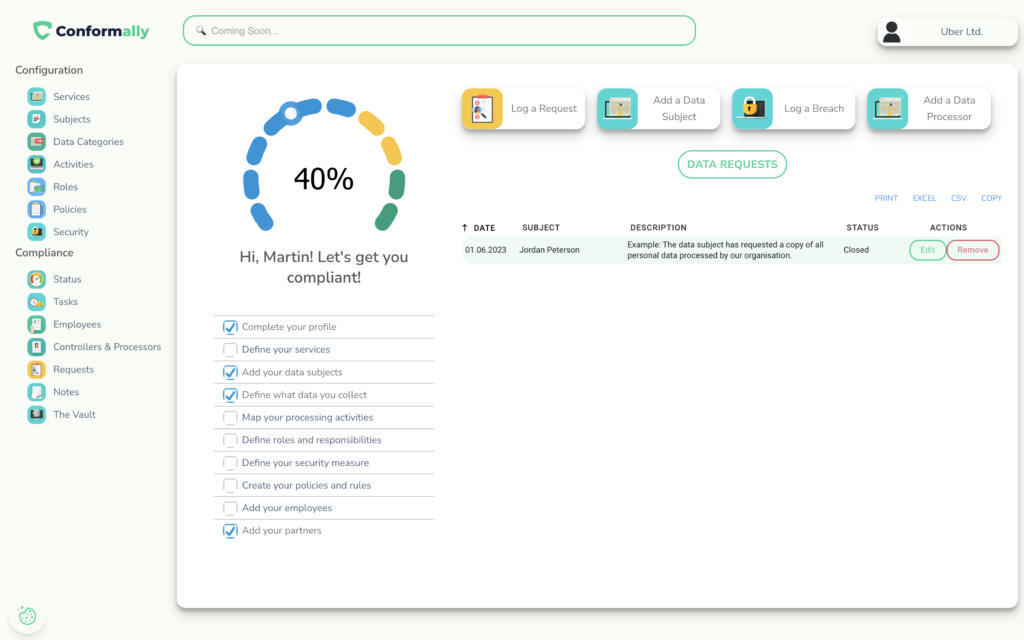Click the Notes sidebar icon

tap(37, 392)
